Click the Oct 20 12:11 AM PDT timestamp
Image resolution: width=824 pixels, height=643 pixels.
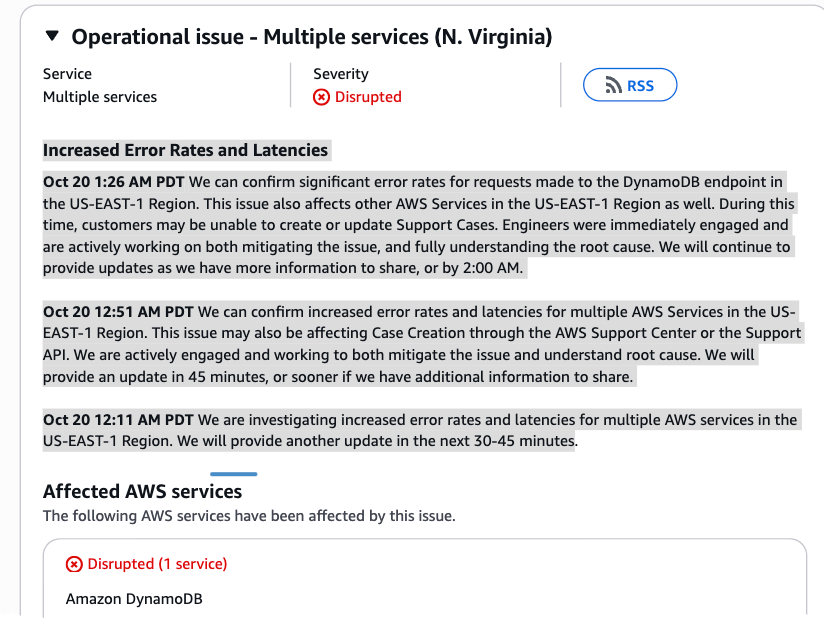tap(118, 419)
